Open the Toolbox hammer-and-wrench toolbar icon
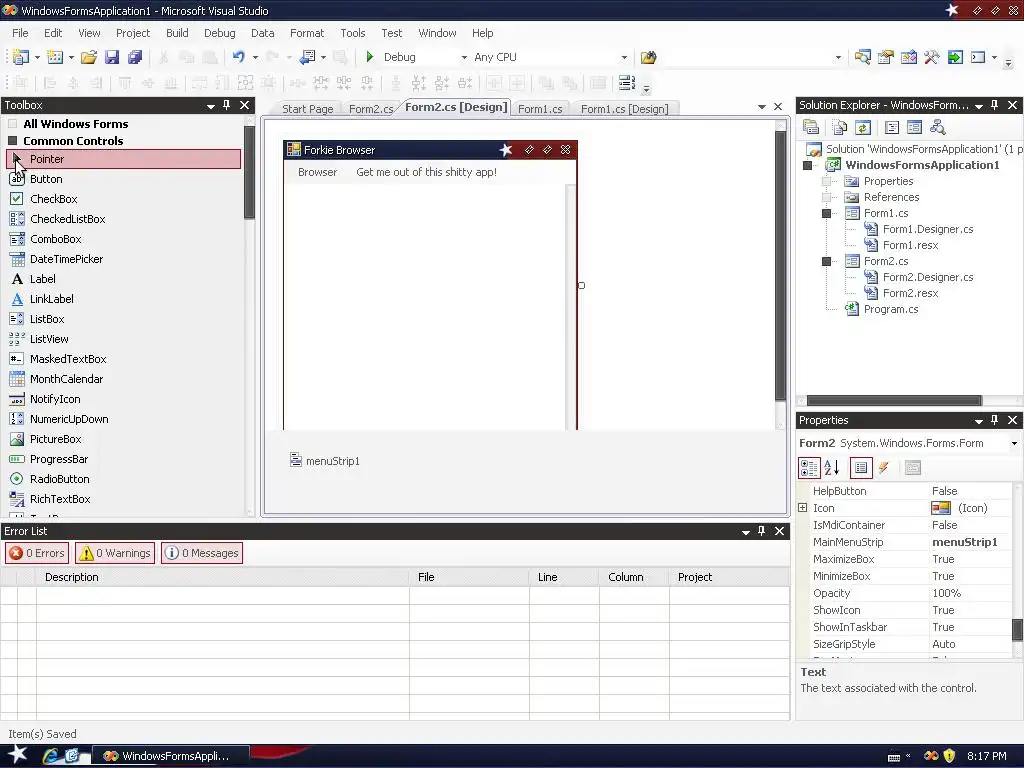The height and width of the screenshot is (768, 1024). [x=931, y=57]
